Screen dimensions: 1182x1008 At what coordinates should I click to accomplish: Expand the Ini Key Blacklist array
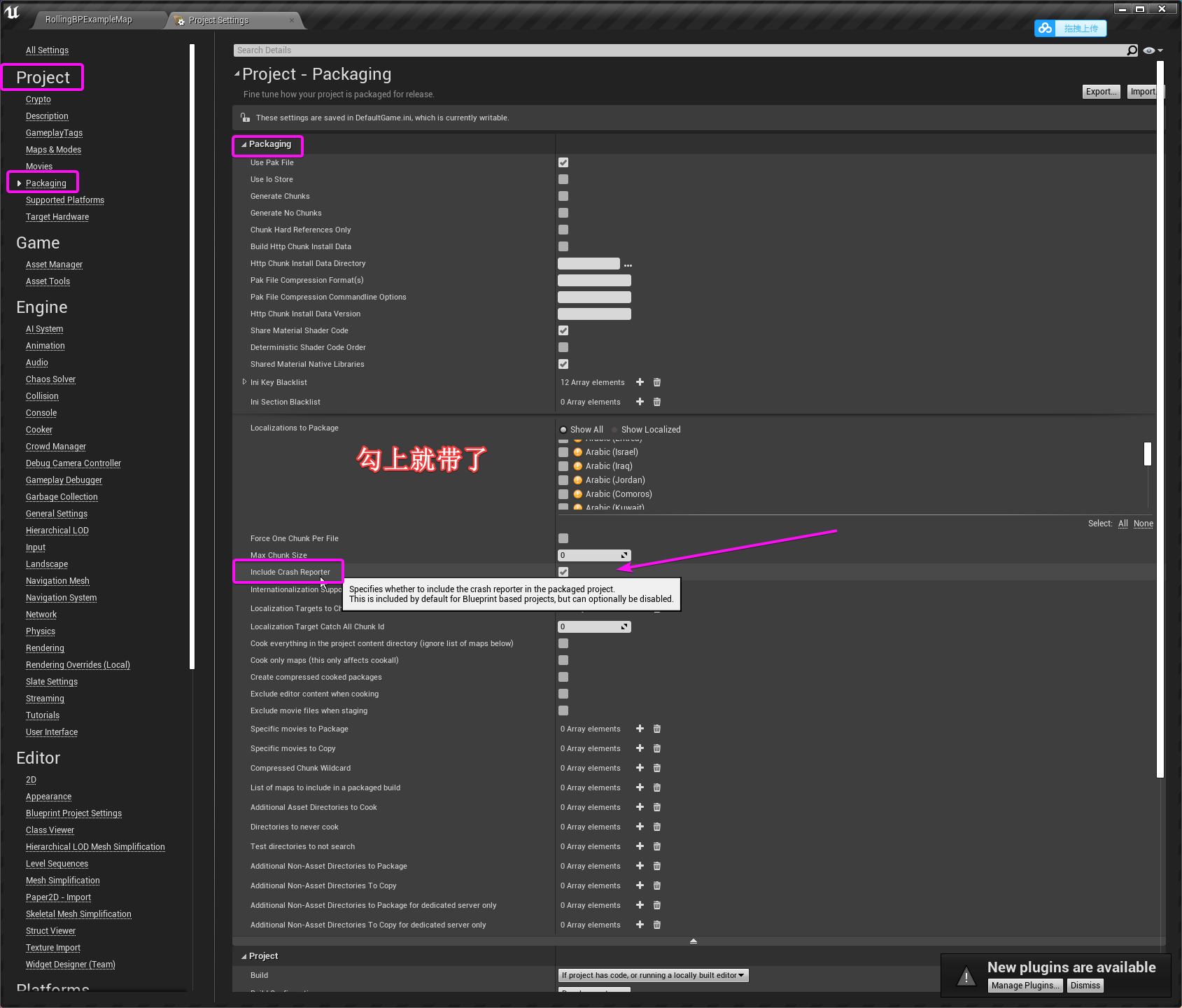(x=244, y=382)
